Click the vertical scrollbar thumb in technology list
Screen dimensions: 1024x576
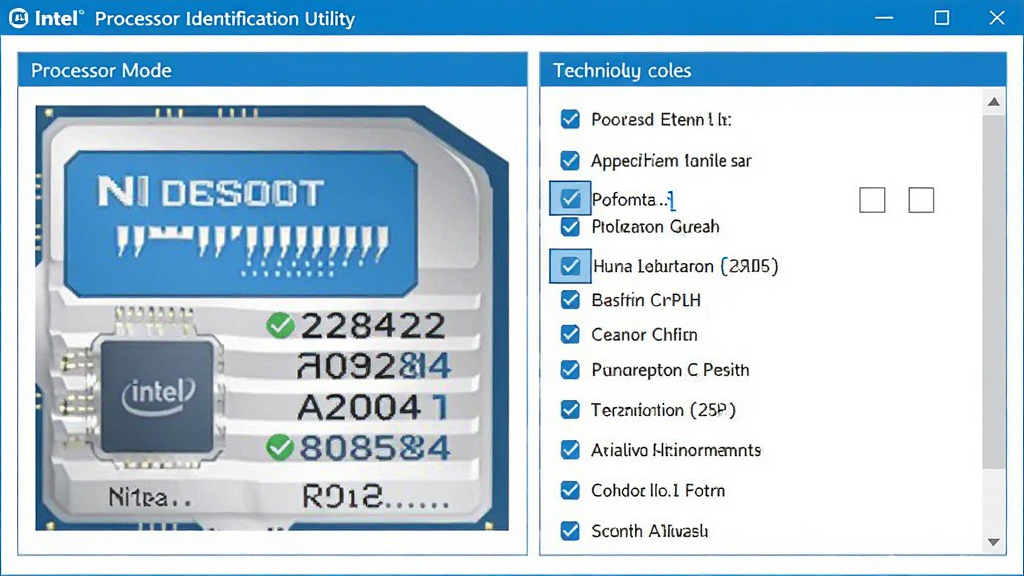993,291
